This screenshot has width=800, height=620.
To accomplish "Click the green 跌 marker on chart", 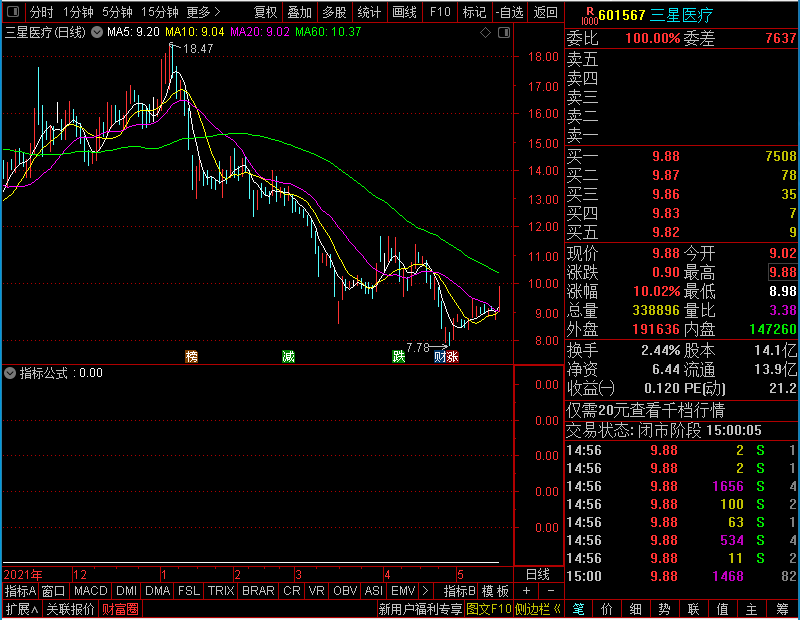I will click(x=398, y=356).
